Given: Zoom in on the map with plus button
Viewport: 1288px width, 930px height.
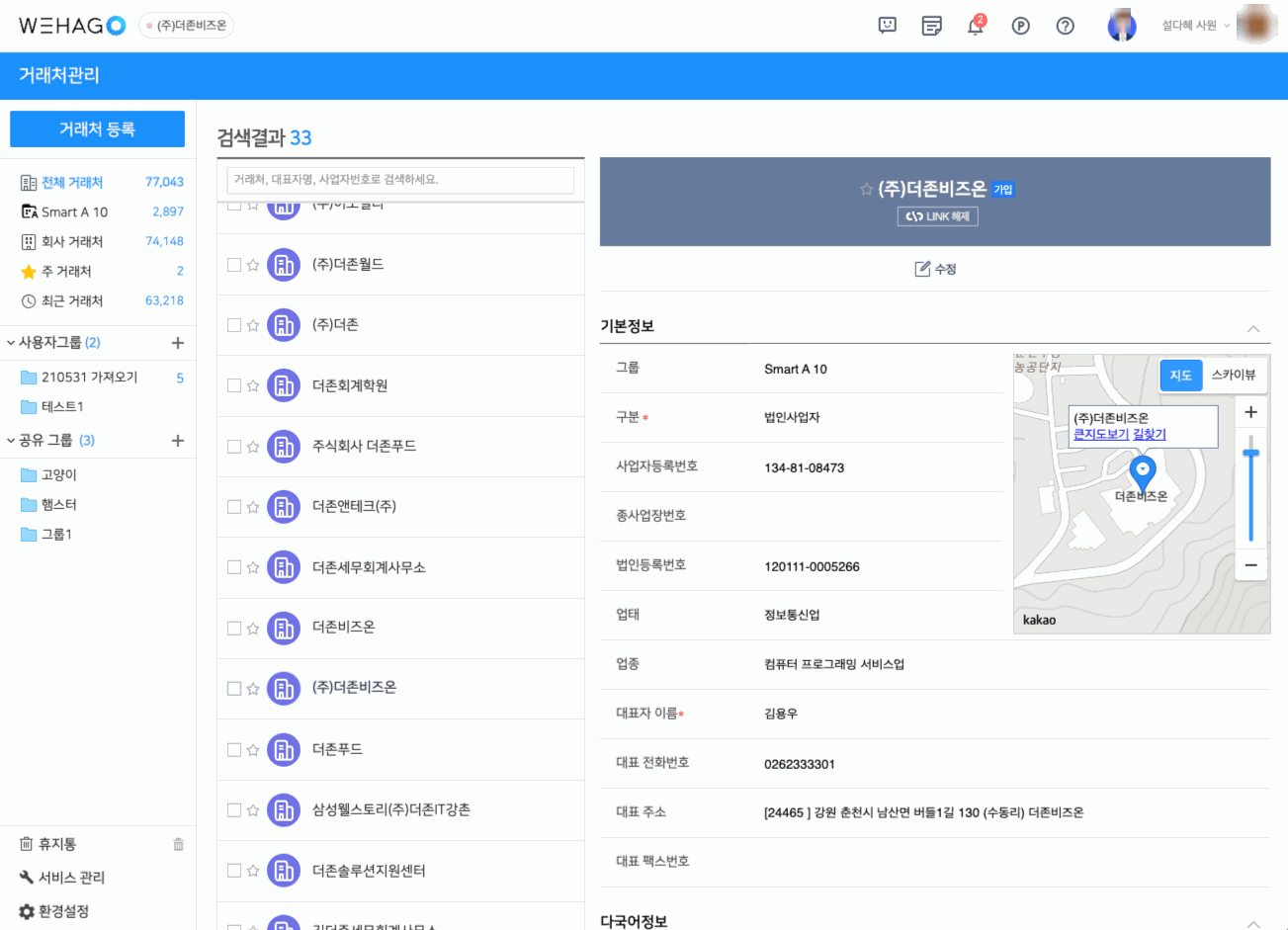Looking at the screenshot, I should (1250, 412).
